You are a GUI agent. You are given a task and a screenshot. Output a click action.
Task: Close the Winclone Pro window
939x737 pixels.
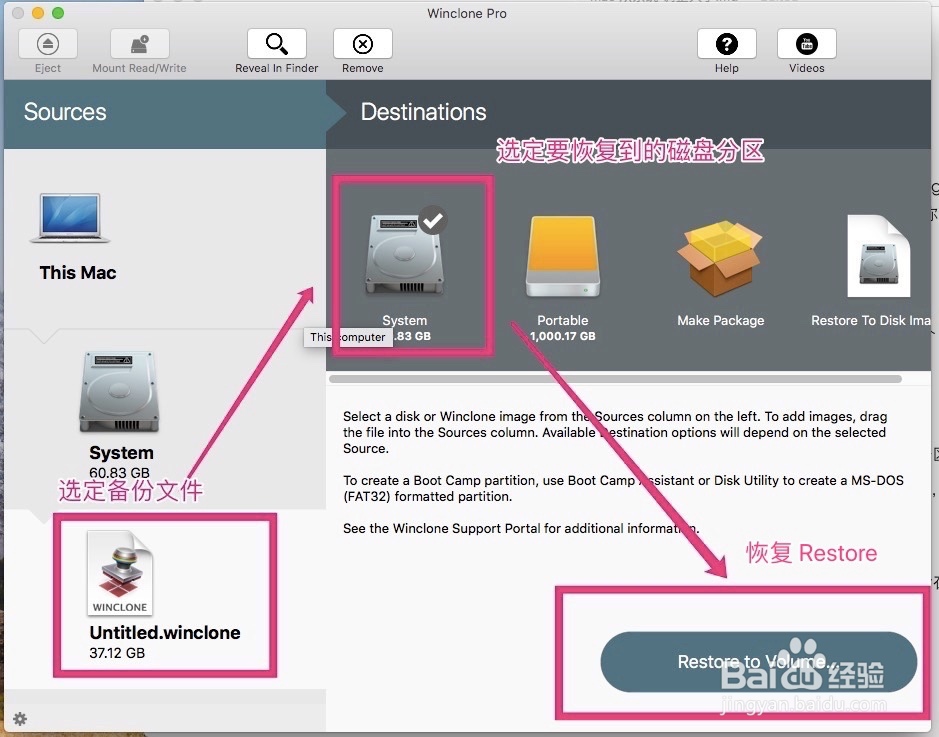[18, 13]
